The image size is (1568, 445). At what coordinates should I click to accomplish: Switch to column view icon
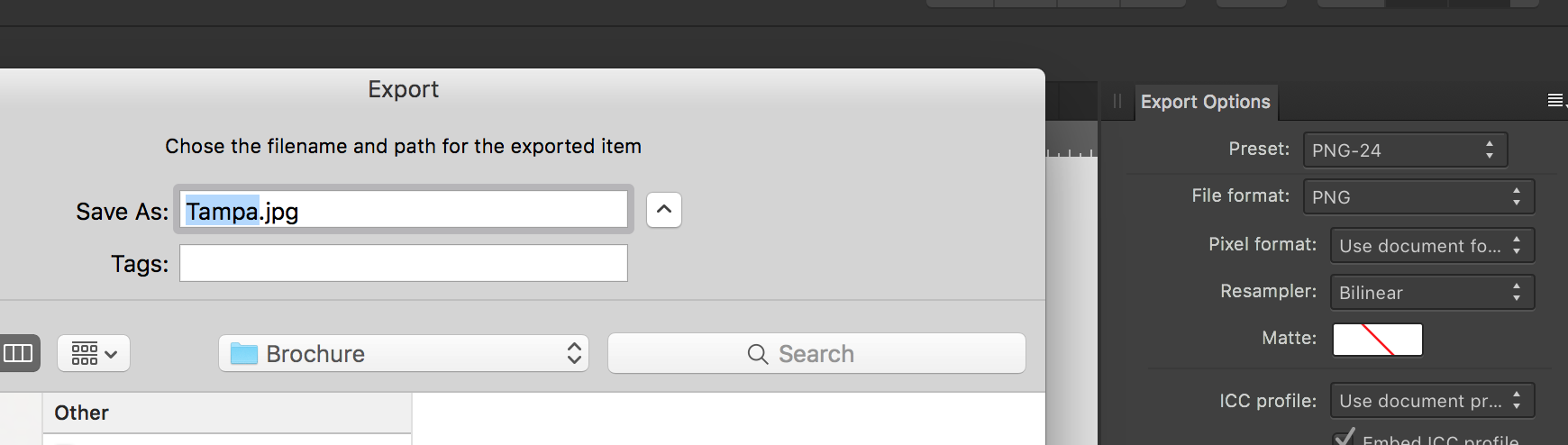(19, 353)
